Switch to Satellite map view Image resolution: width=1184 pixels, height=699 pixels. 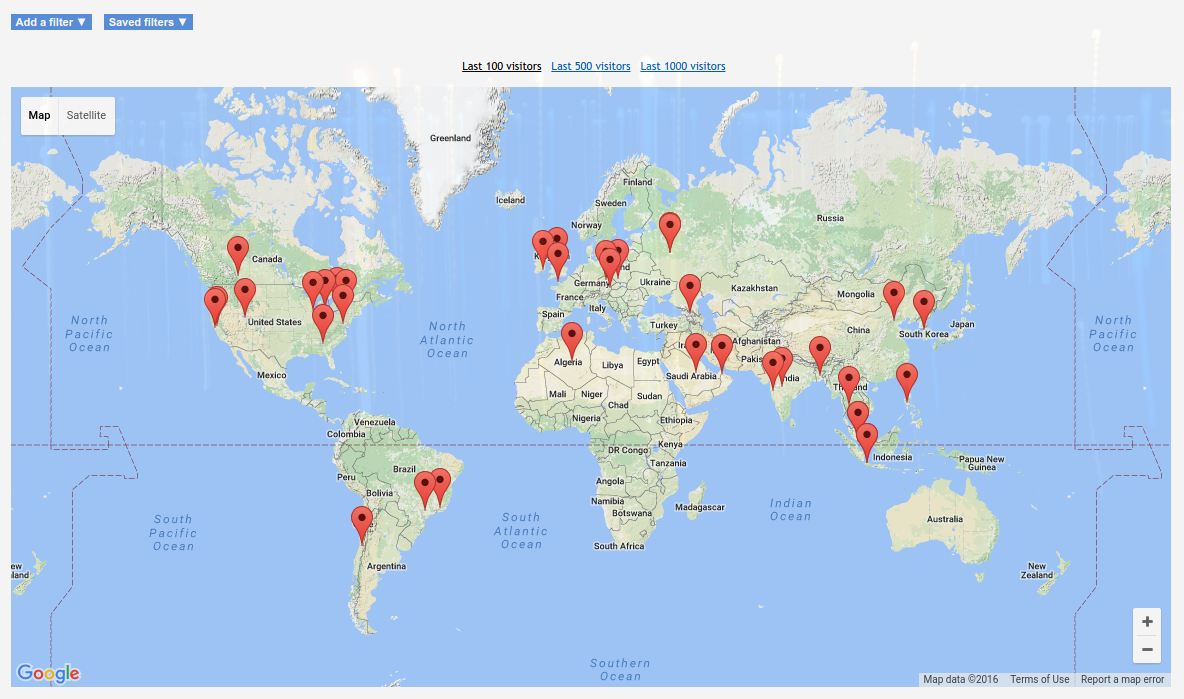[x=86, y=116]
